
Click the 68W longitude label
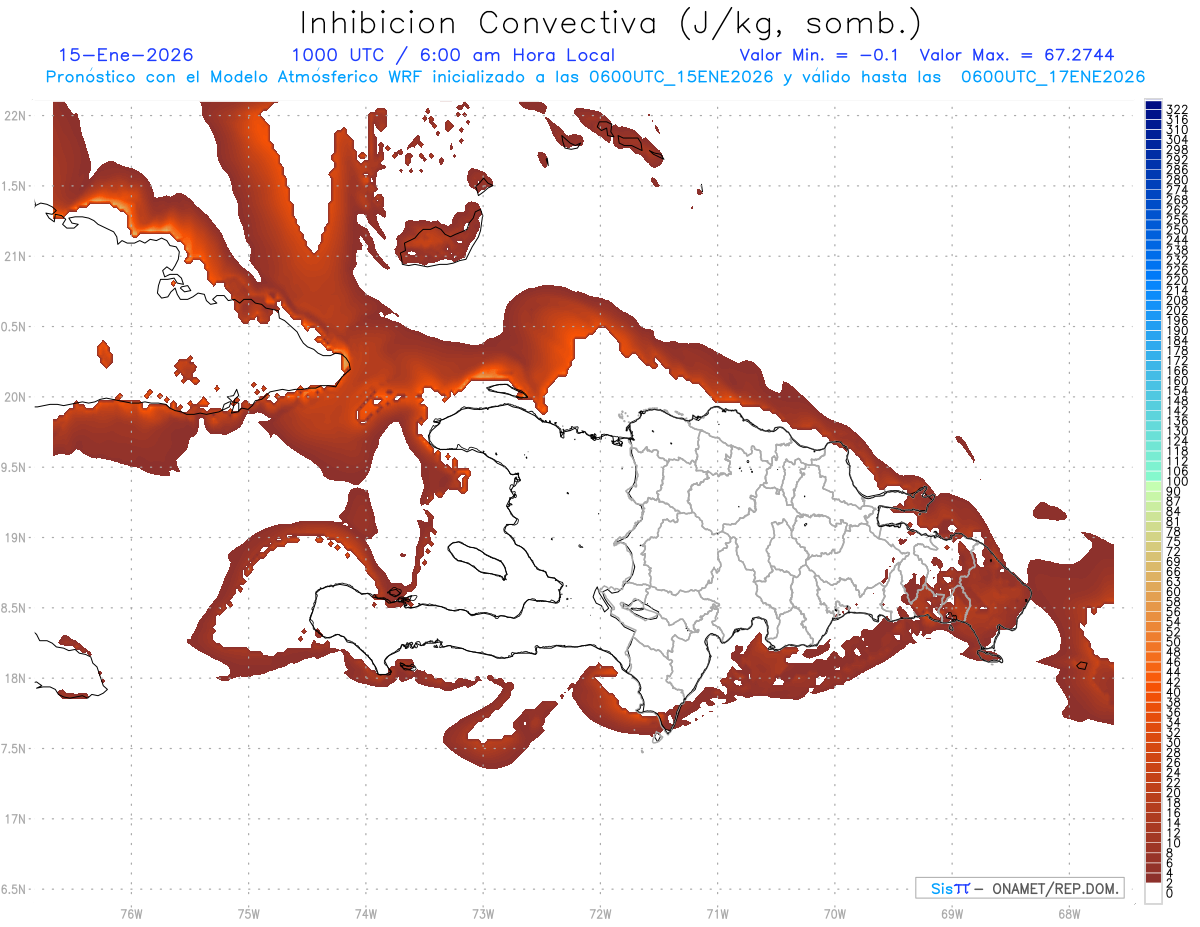pos(1069,913)
